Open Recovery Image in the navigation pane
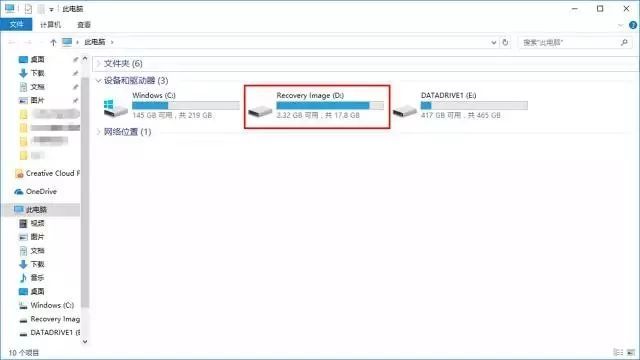 pyautogui.click(x=55, y=319)
